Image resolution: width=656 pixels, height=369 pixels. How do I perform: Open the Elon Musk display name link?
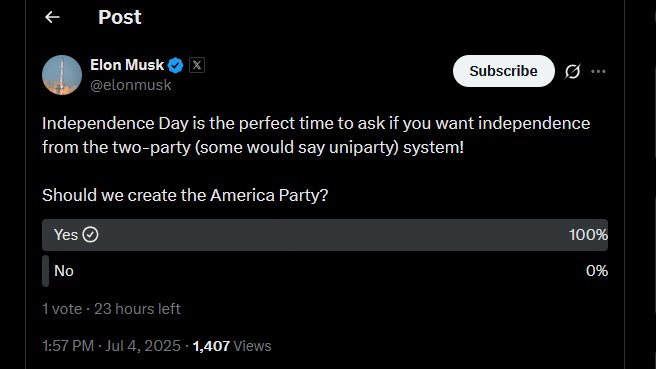[x=127, y=65]
